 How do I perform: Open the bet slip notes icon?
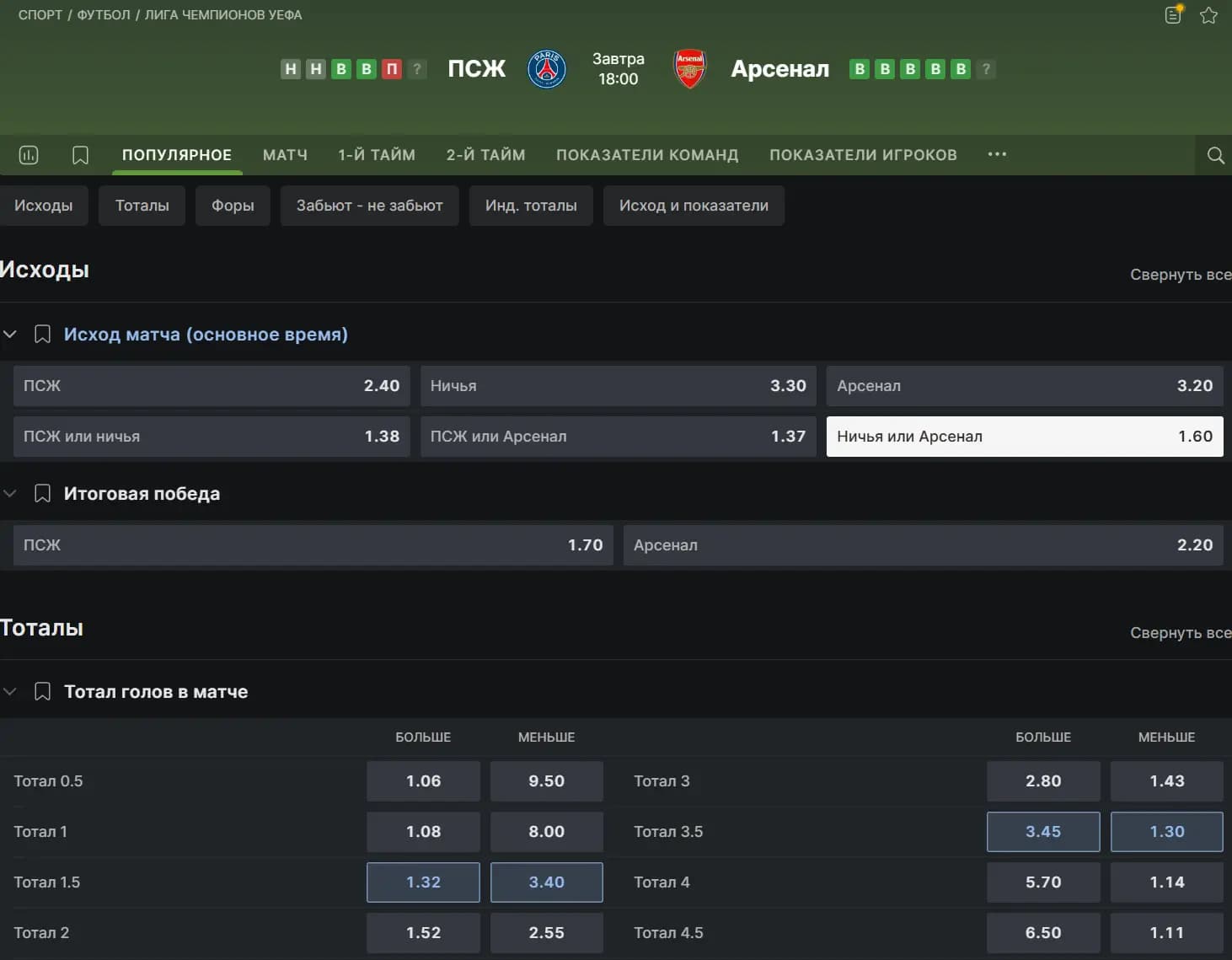[1174, 14]
